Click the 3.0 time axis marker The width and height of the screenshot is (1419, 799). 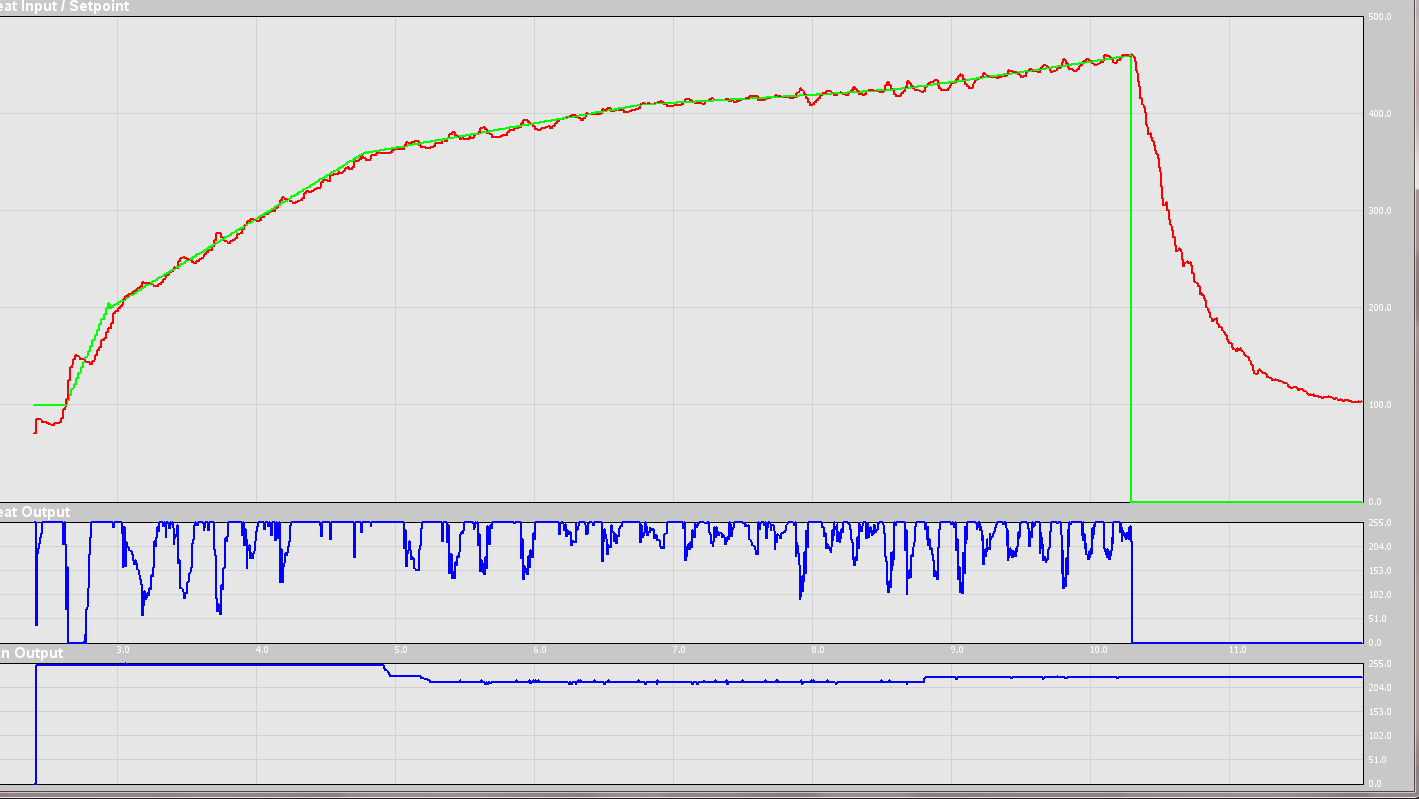pyautogui.click(x=123, y=650)
